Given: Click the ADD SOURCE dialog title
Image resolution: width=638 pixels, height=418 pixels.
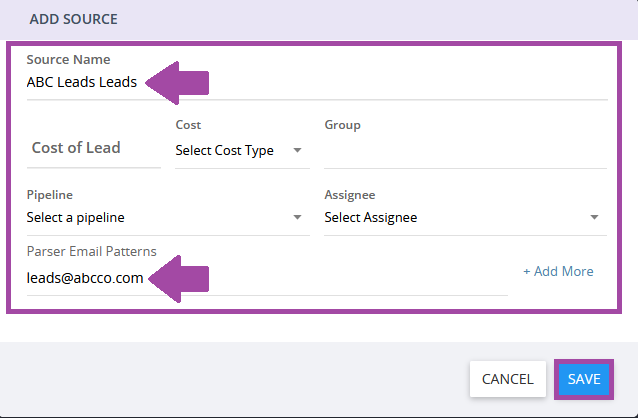Looking at the screenshot, I should coord(73,19).
